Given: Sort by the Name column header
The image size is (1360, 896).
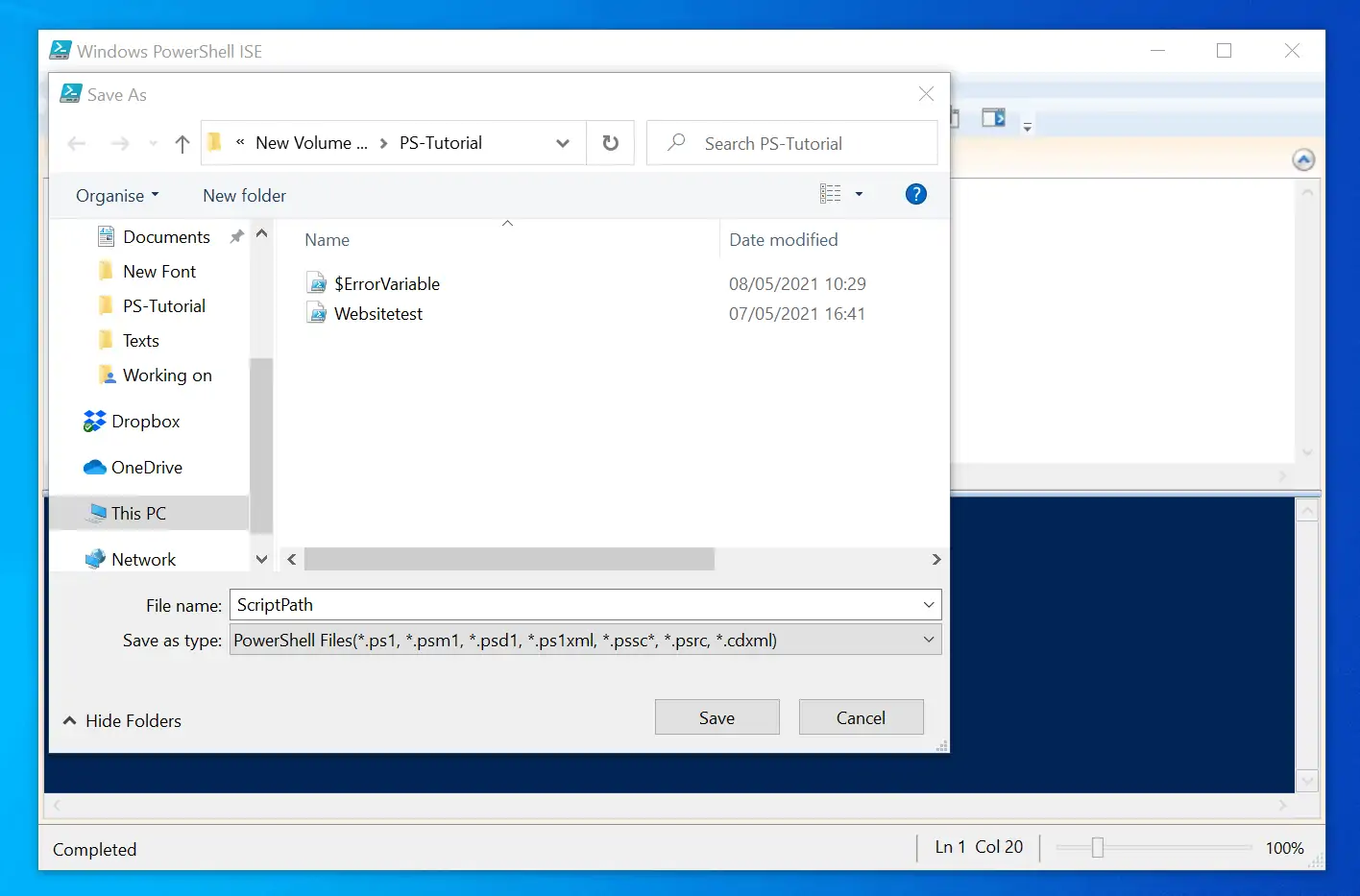Looking at the screenshot, I should pos(327,240).
